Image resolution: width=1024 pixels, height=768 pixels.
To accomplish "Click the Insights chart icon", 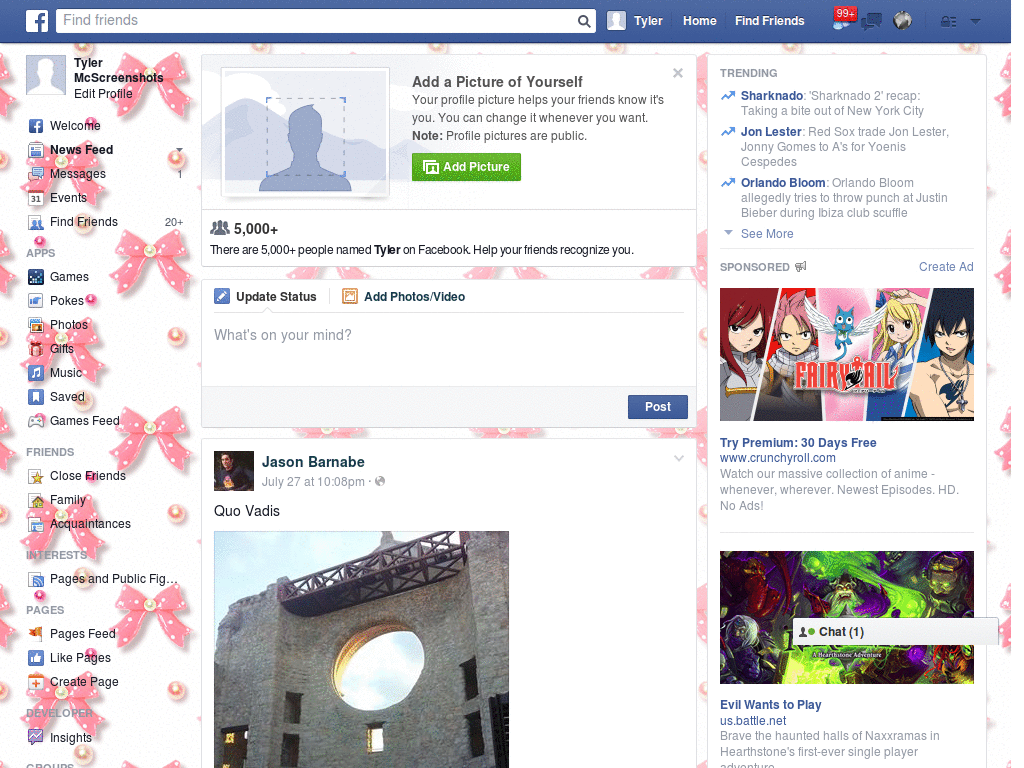I will pyautogui.click(x=36, y=737).
